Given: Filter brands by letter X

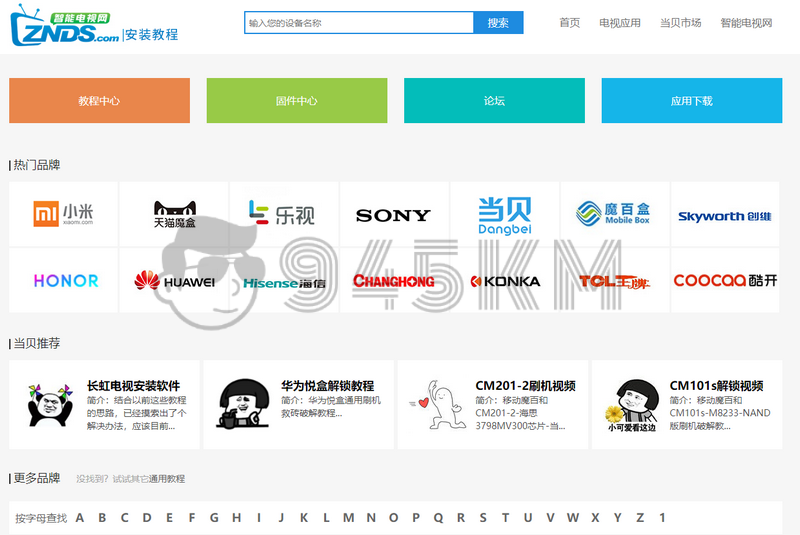Looking at the screenshot, I should (x=595, y=518).
